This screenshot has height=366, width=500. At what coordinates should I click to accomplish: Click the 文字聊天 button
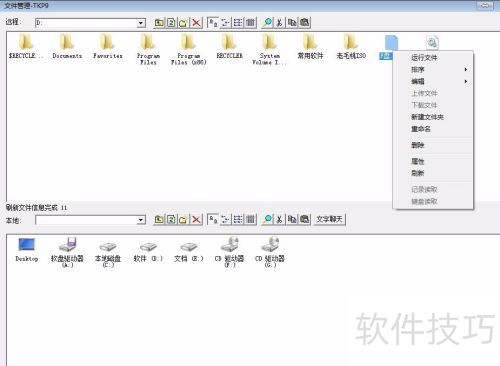click(329, 219)
